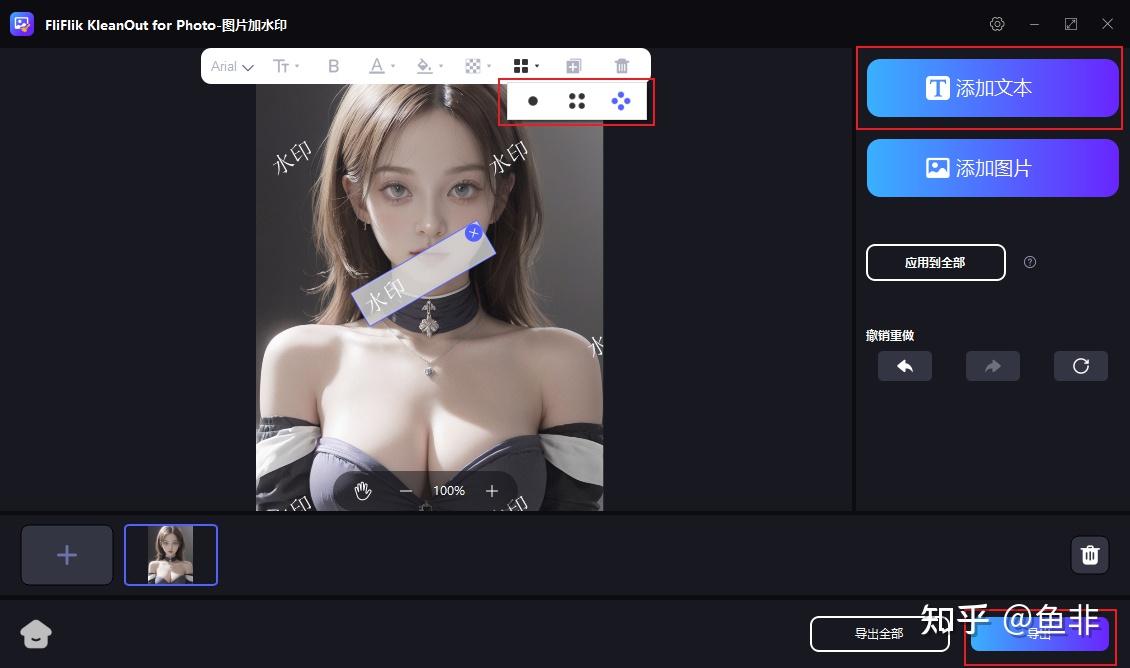Add a new image with the plus tile
1130x668 pixels.
pyautogui.click(x=67, y=555)
